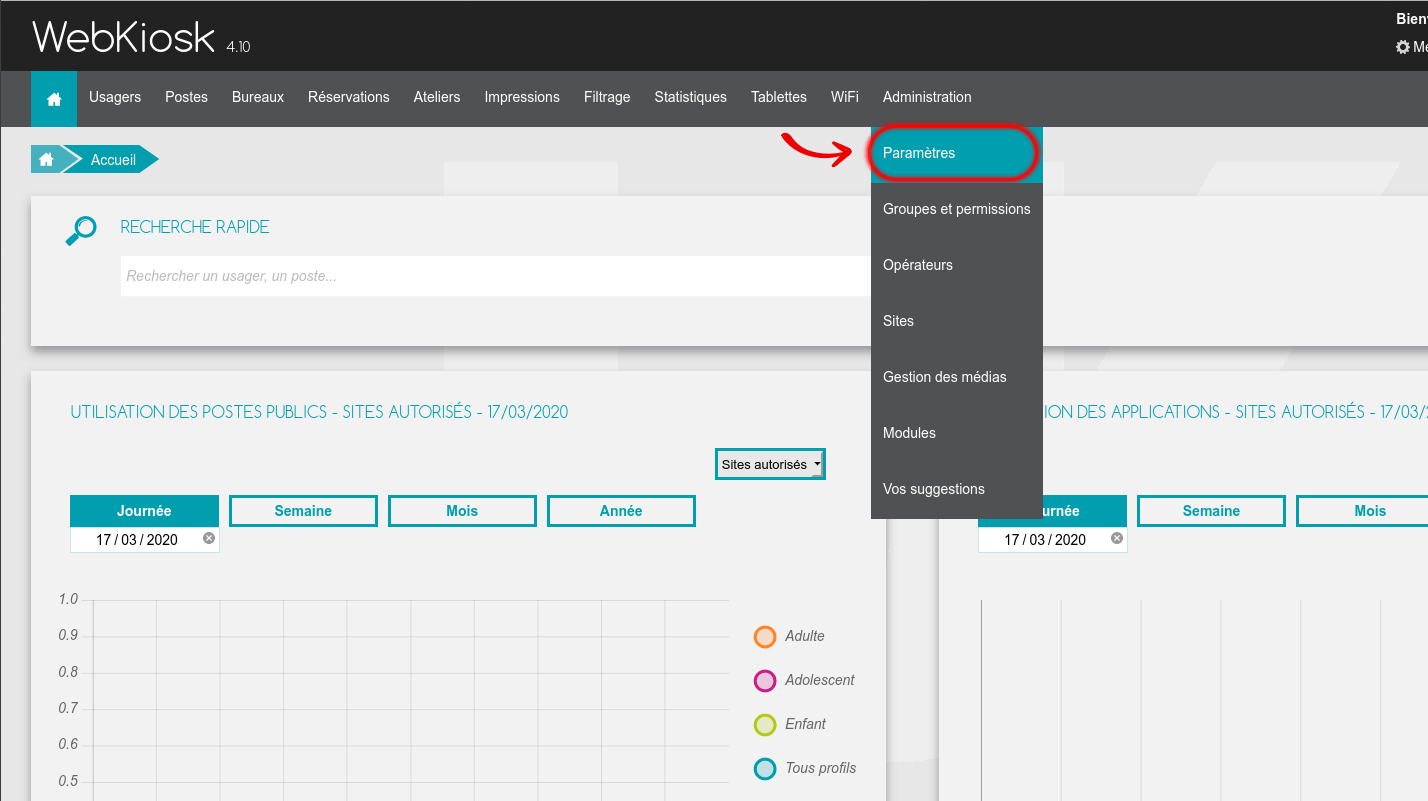Click the Utilisation des postes publics heading
This screenshot has width=1428, height=801.
tap(319, 412)
